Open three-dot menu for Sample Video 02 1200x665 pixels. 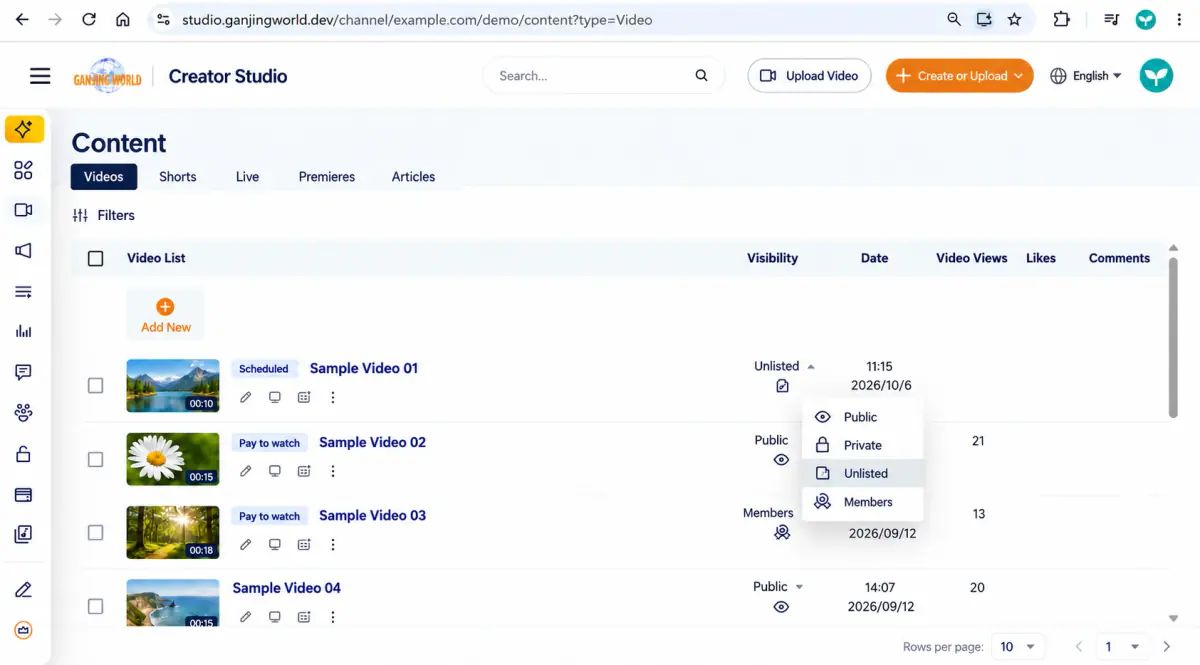point(333,471)
